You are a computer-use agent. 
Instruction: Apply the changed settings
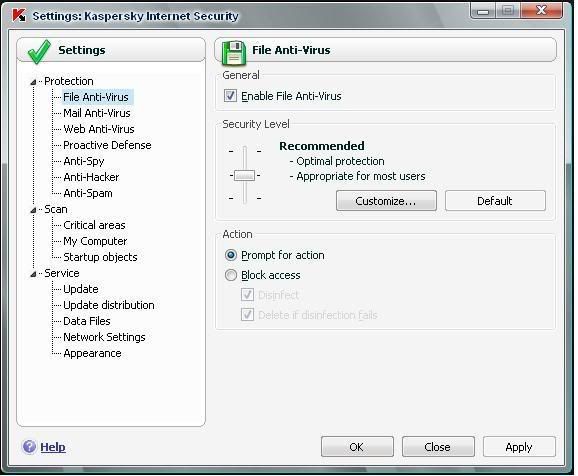coord(519,447)
